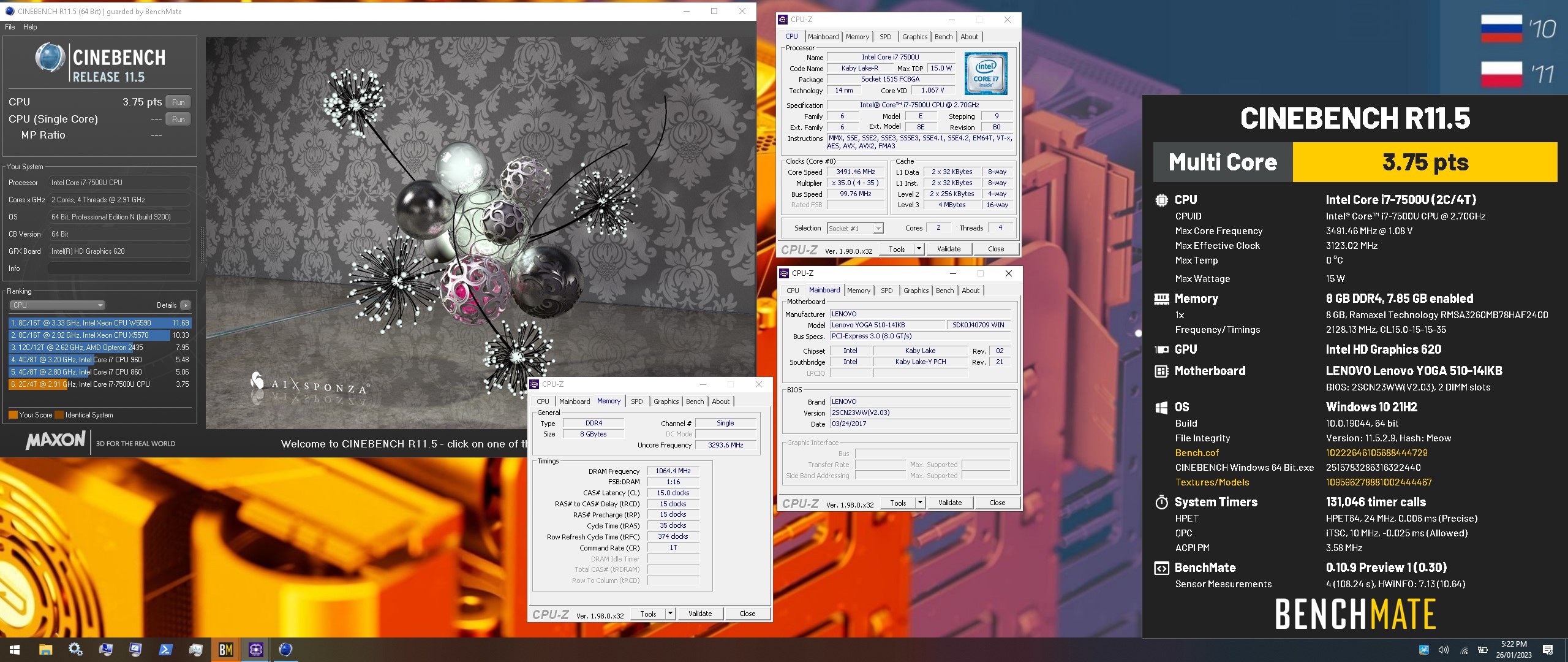Image resolution: width=1568 pixels, height=662 pixels.
Task: Select Memory tab in CPU-Z Mainboard window
Action: tap(858, 291)
